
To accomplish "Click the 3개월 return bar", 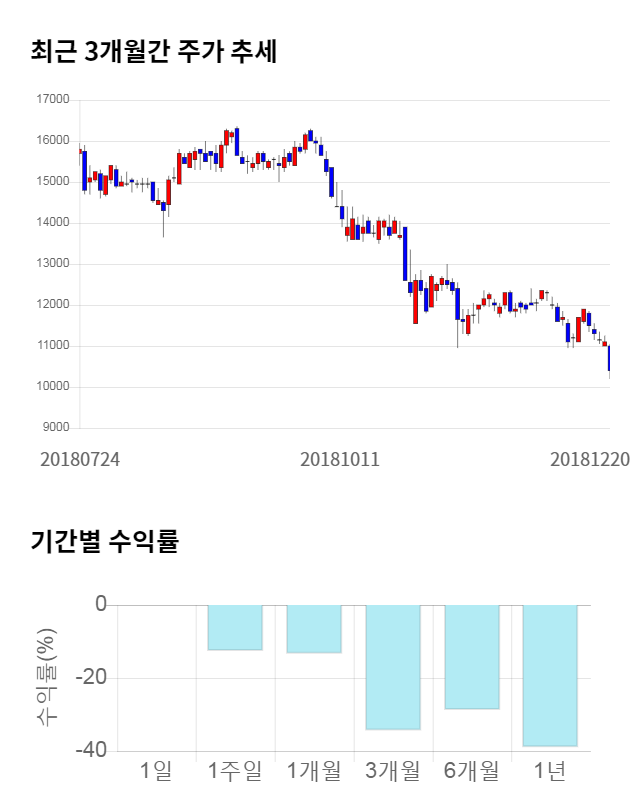I will 393,667.
